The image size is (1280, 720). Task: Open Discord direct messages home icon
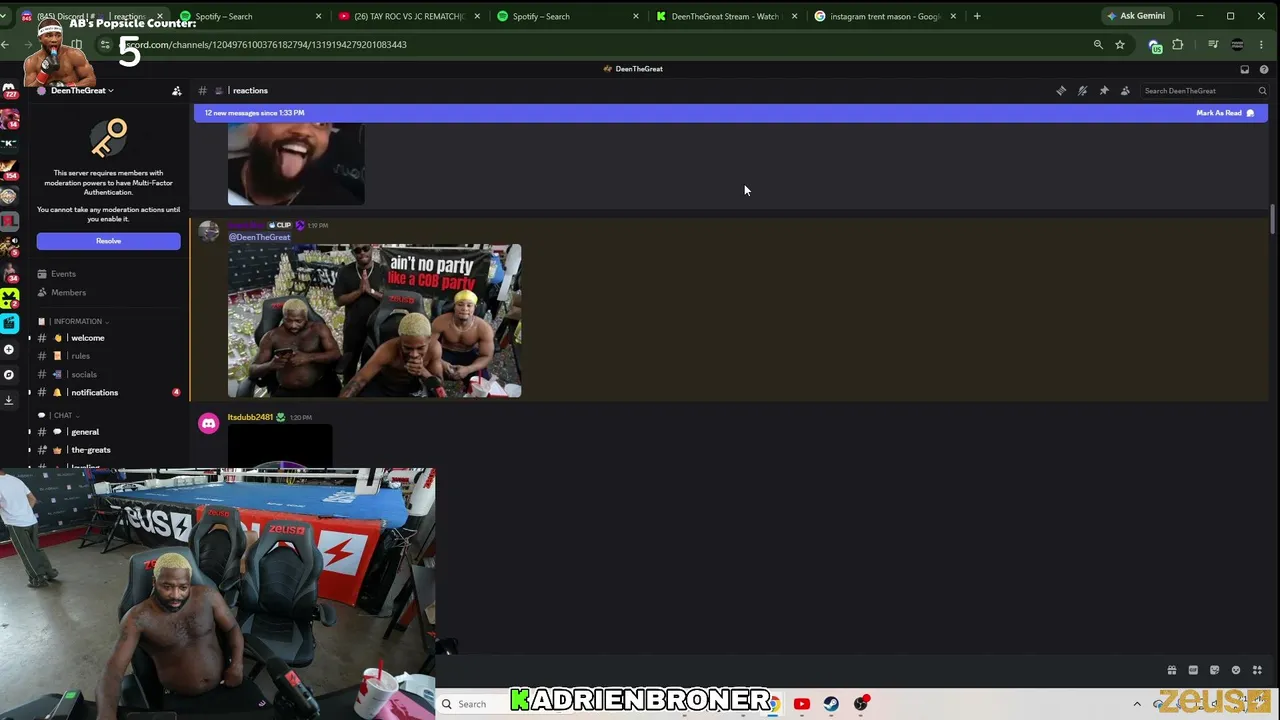tap(10, 91)
